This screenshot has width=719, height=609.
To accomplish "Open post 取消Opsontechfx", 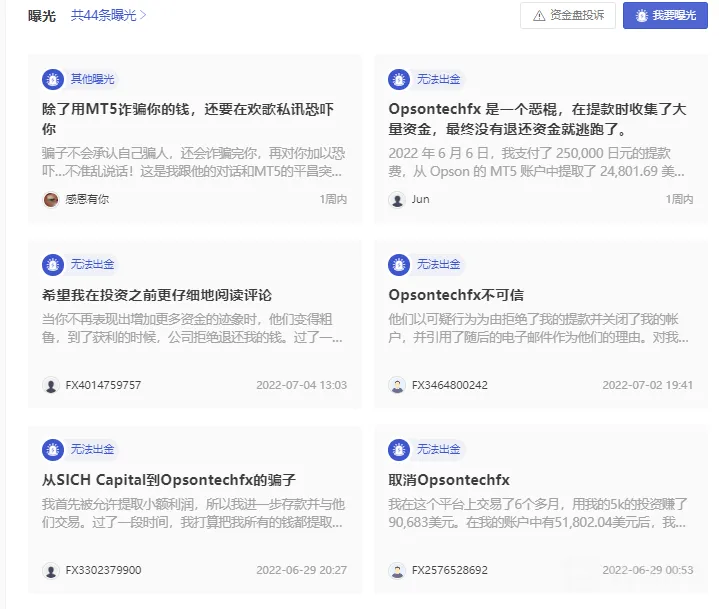I will tap(449, 480).
